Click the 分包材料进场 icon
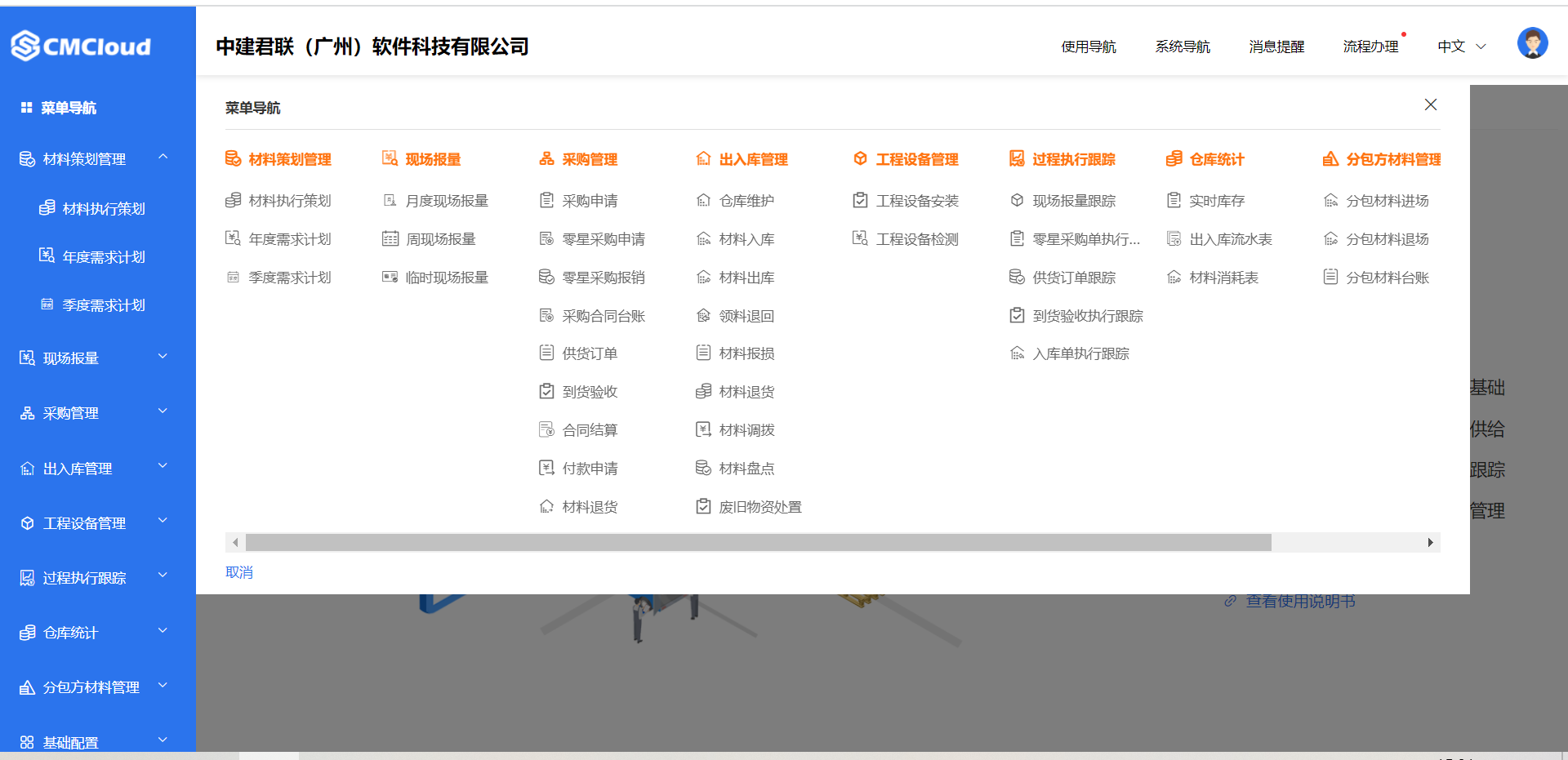1568x760 pixels. pos(1330,200)
